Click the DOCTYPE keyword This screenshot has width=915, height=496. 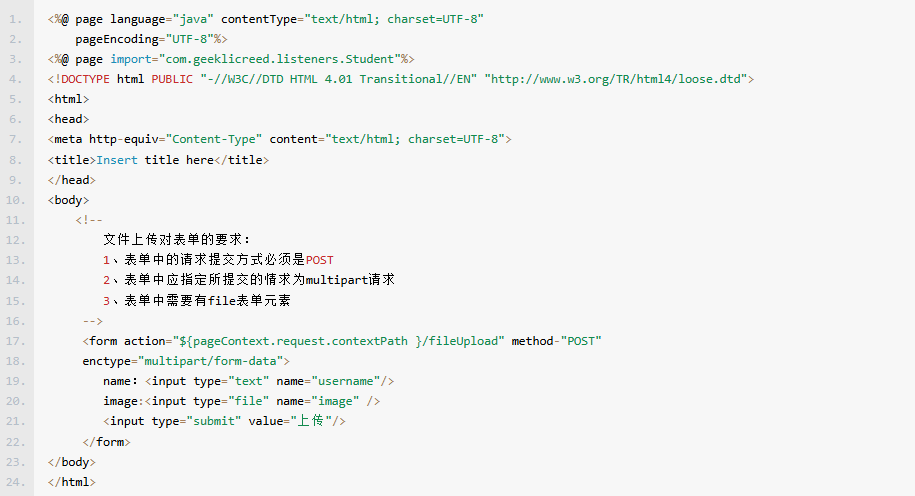(85, 79)
